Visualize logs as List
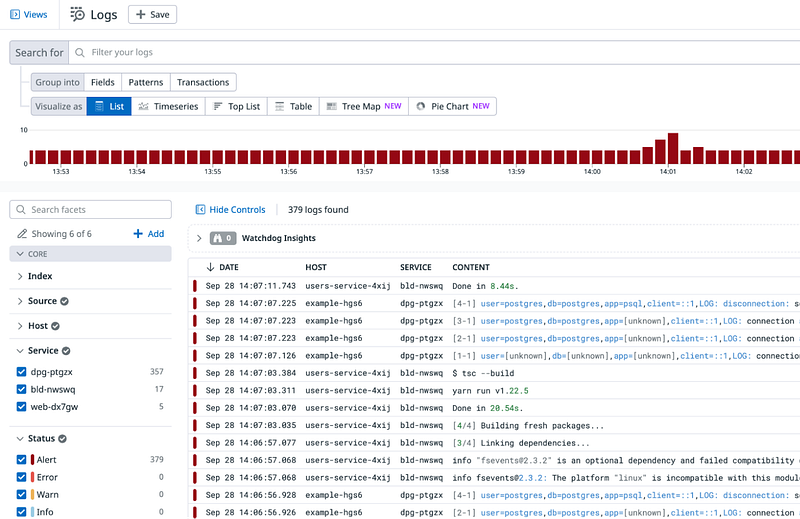This screenshot has height=519, width=800. (x=109, y=106)
